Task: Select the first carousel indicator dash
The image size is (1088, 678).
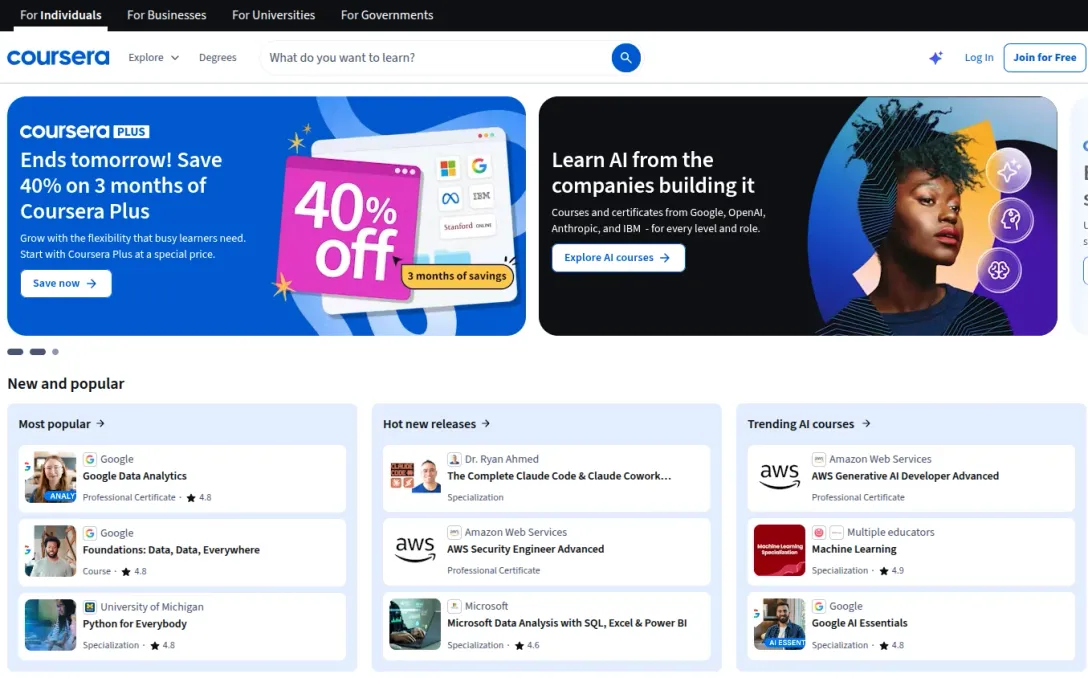Action: pyautogui.click(x=15, y=352)
